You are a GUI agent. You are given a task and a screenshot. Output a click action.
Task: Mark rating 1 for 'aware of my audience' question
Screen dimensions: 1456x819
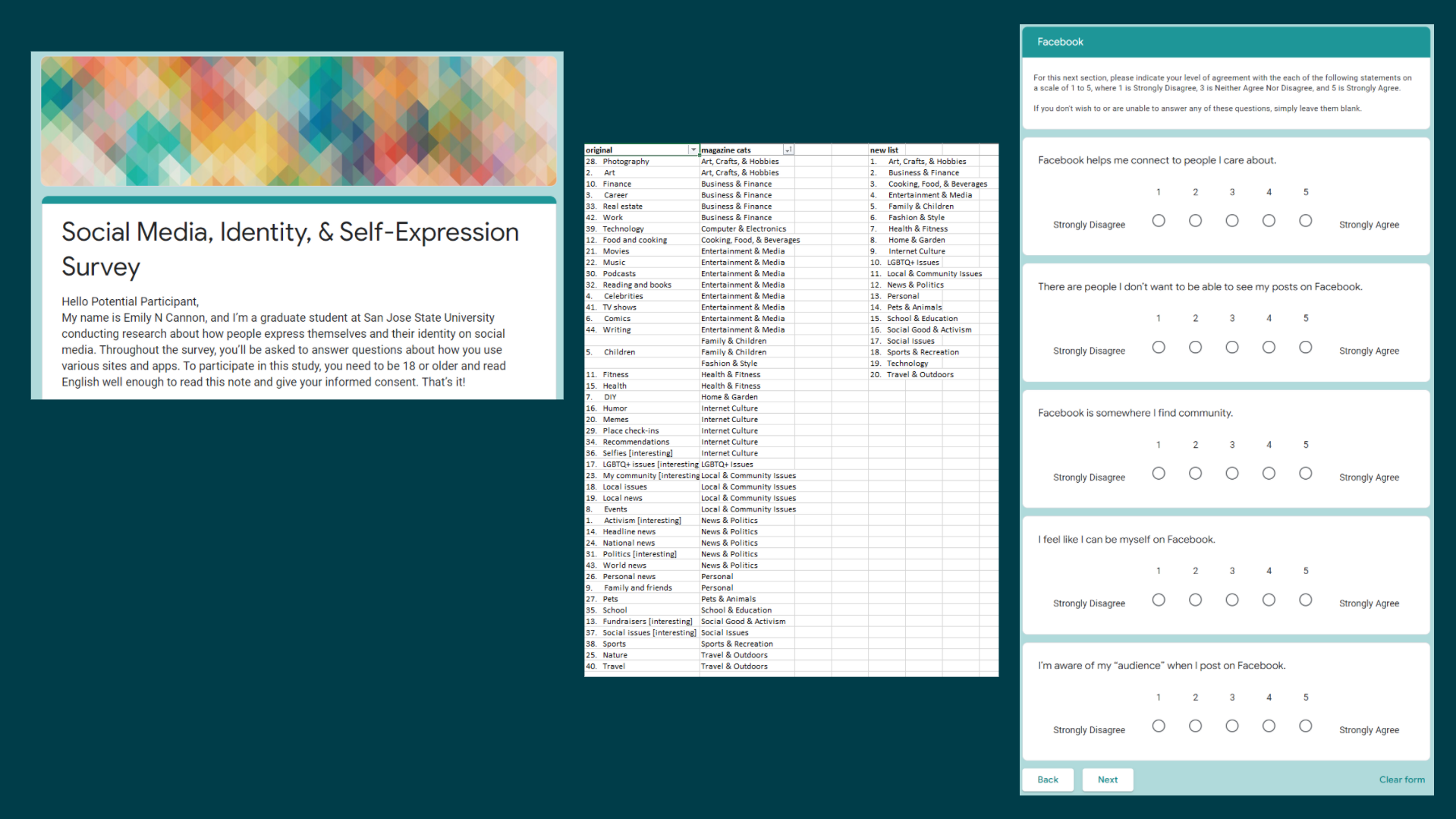(x=1159, y=726)
